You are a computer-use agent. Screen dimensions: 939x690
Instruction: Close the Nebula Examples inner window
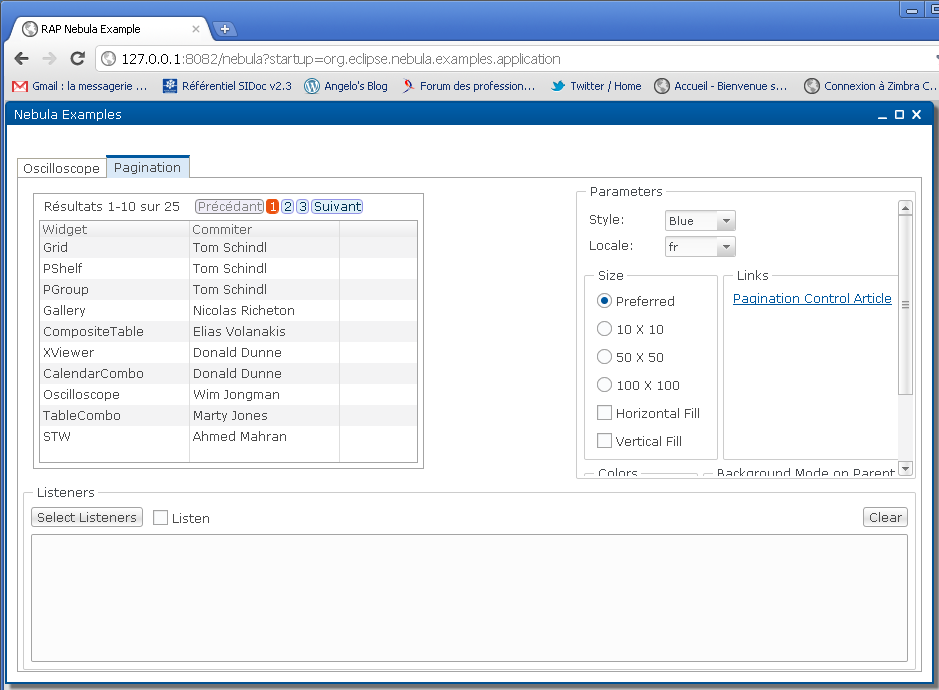[x=916, y=114]
